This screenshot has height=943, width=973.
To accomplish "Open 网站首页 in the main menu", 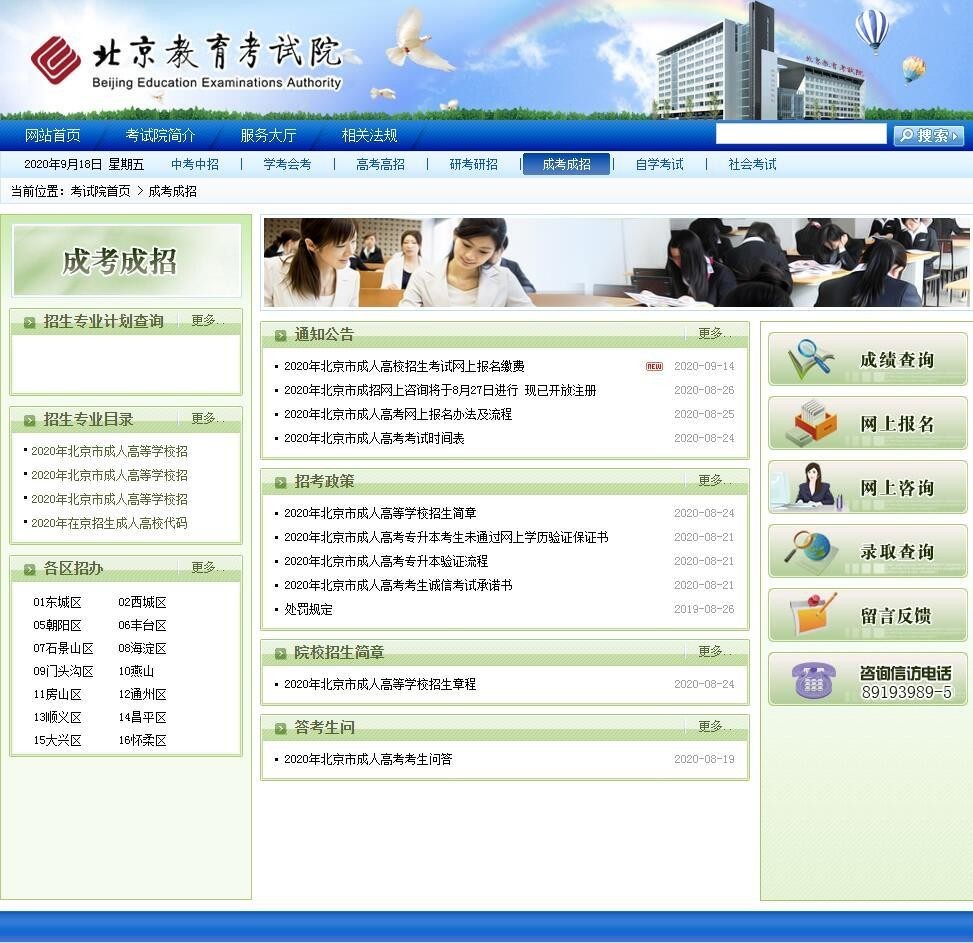I will coord(53,135).
